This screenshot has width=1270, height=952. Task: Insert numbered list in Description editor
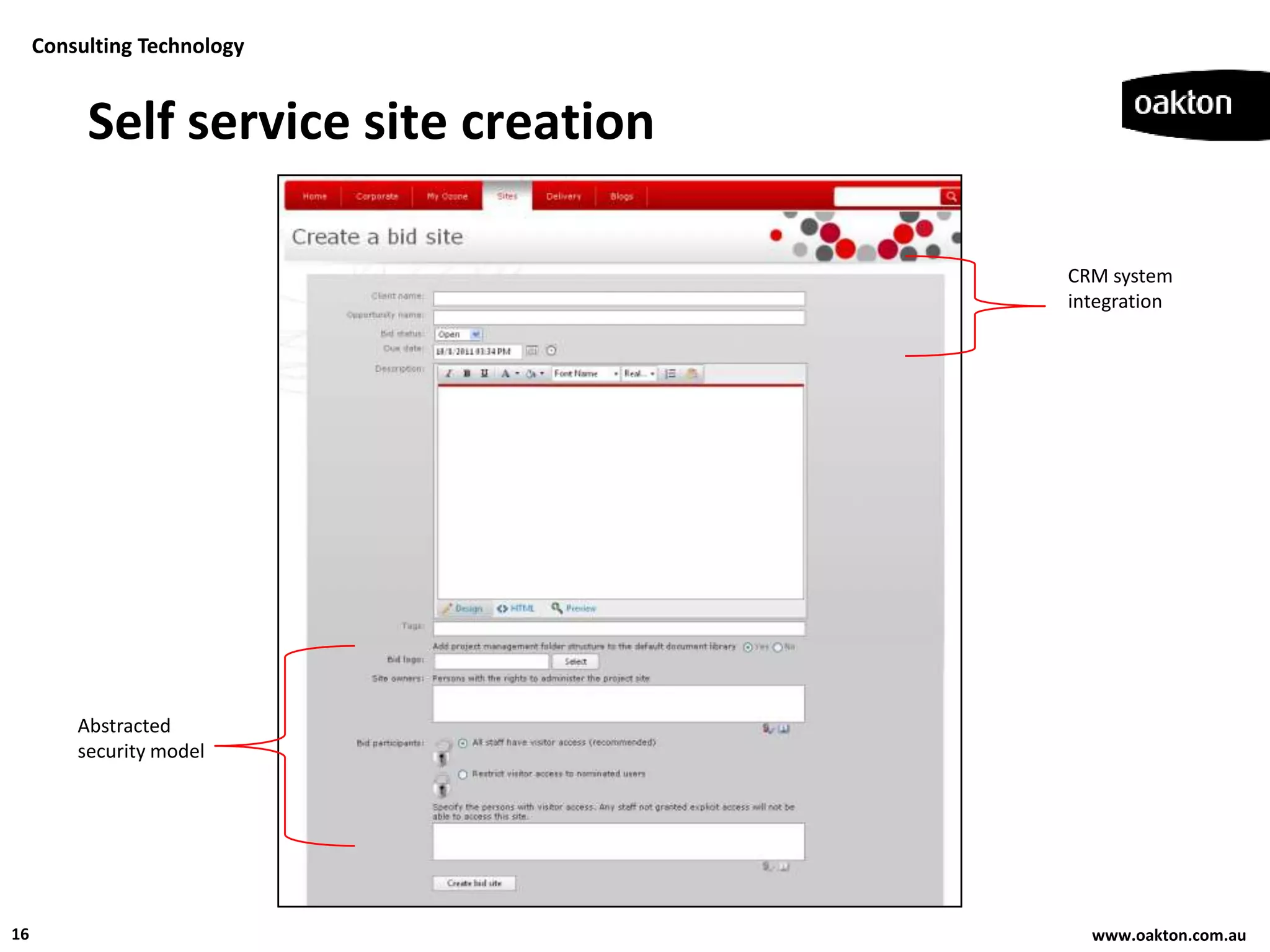(x=670, y=373)
